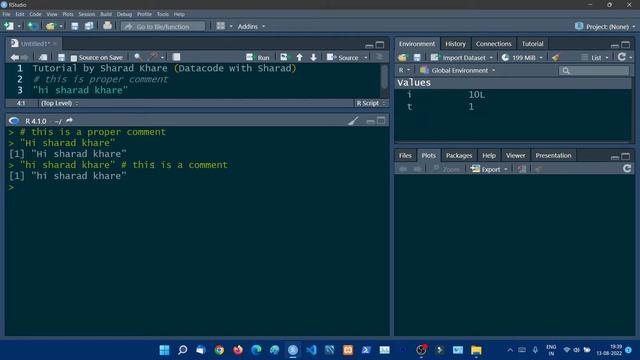The height and width of the screenshot is (360, 640).
Task: Click the Environment search box
Action: 594,71
